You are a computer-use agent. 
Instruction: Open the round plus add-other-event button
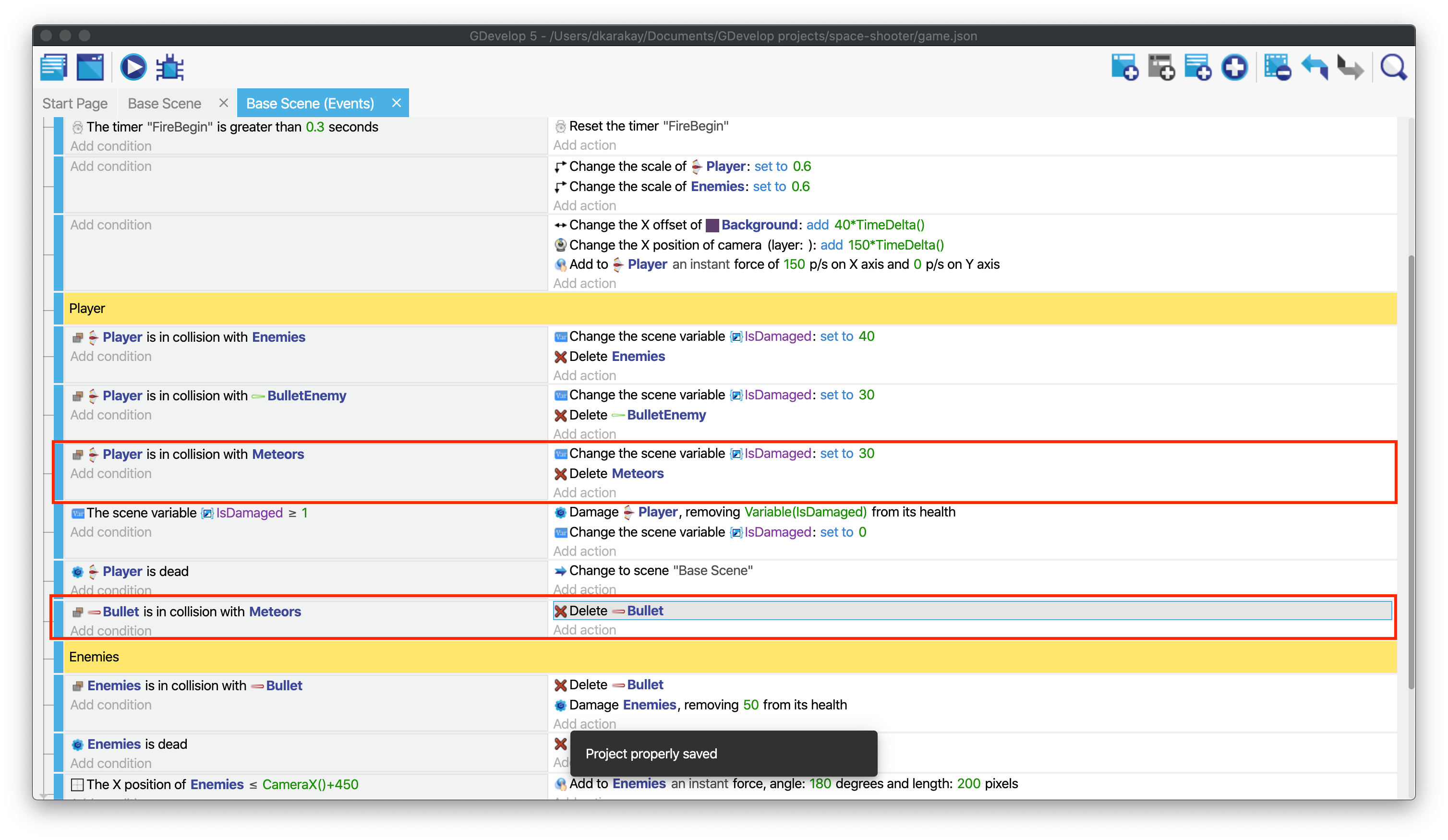click(1234, 68)
